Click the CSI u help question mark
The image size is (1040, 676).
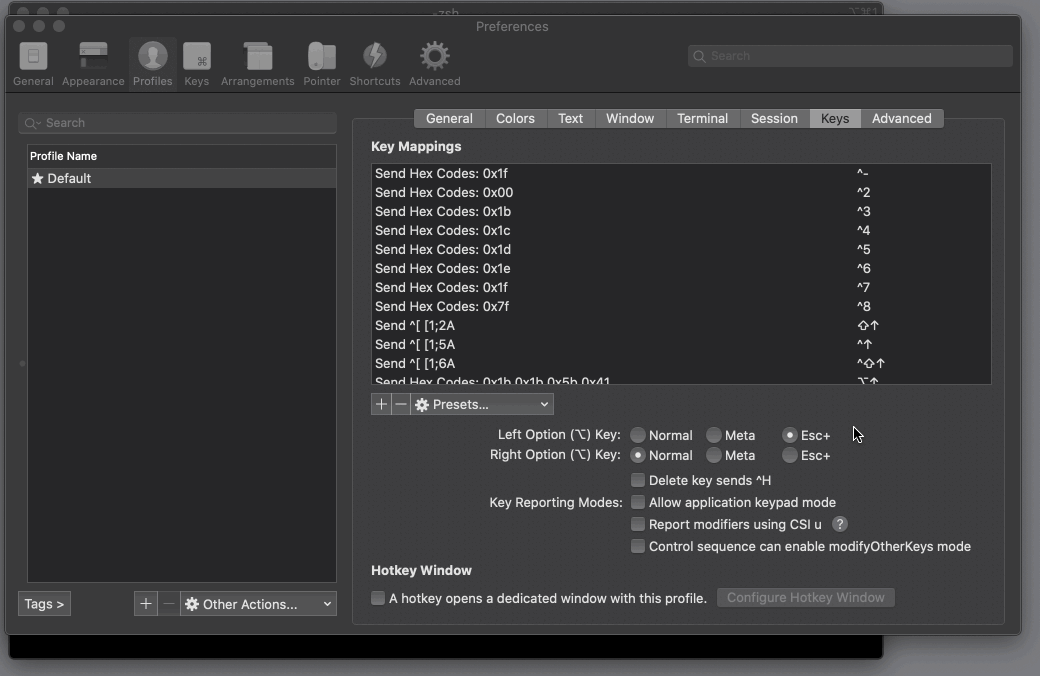pos(839,524)
